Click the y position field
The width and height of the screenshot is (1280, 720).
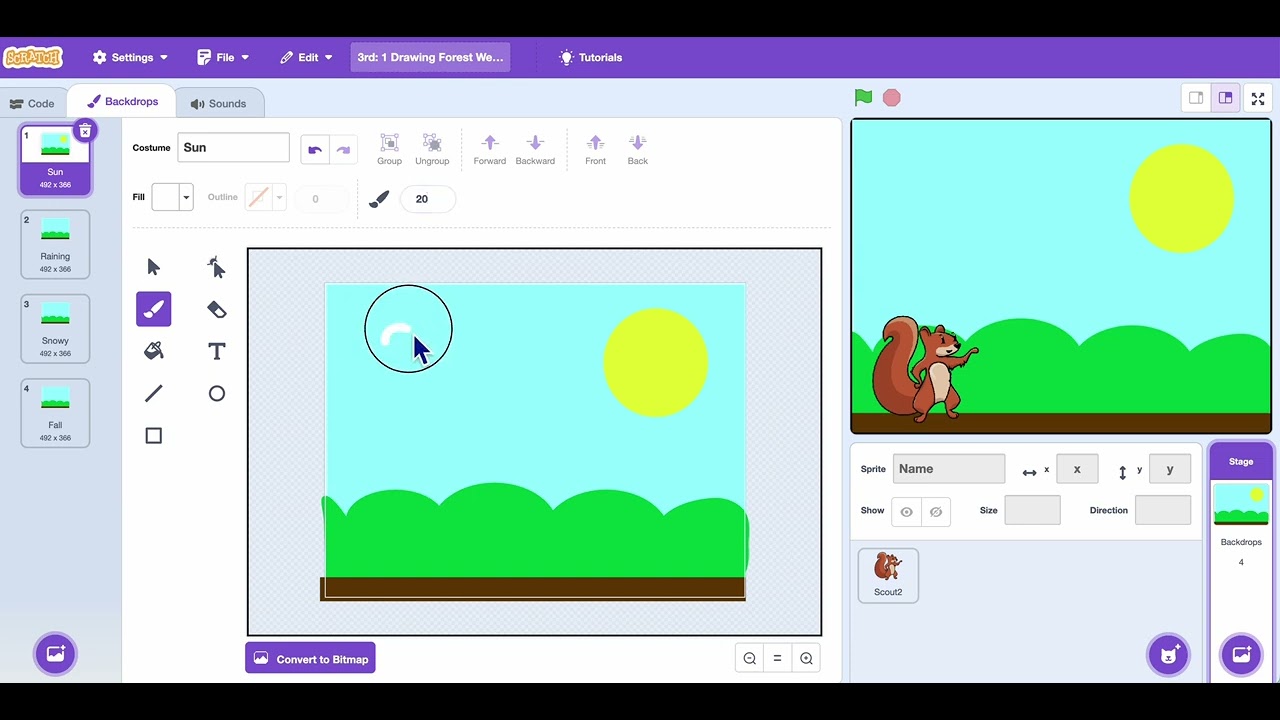click(1170, 469)
